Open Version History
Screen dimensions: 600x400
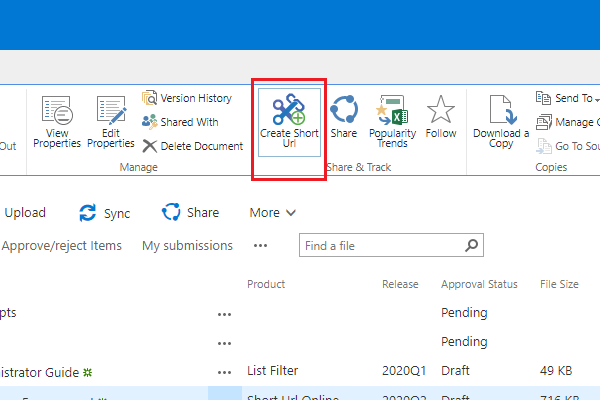187,98
